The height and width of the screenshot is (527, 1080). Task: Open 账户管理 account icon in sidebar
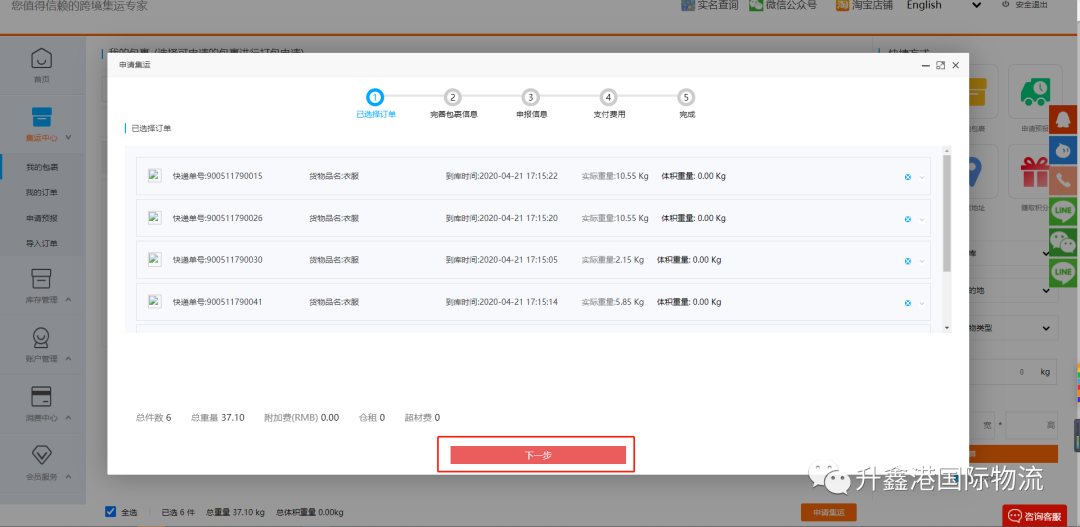pyautogui.click(x=42, y=338)
